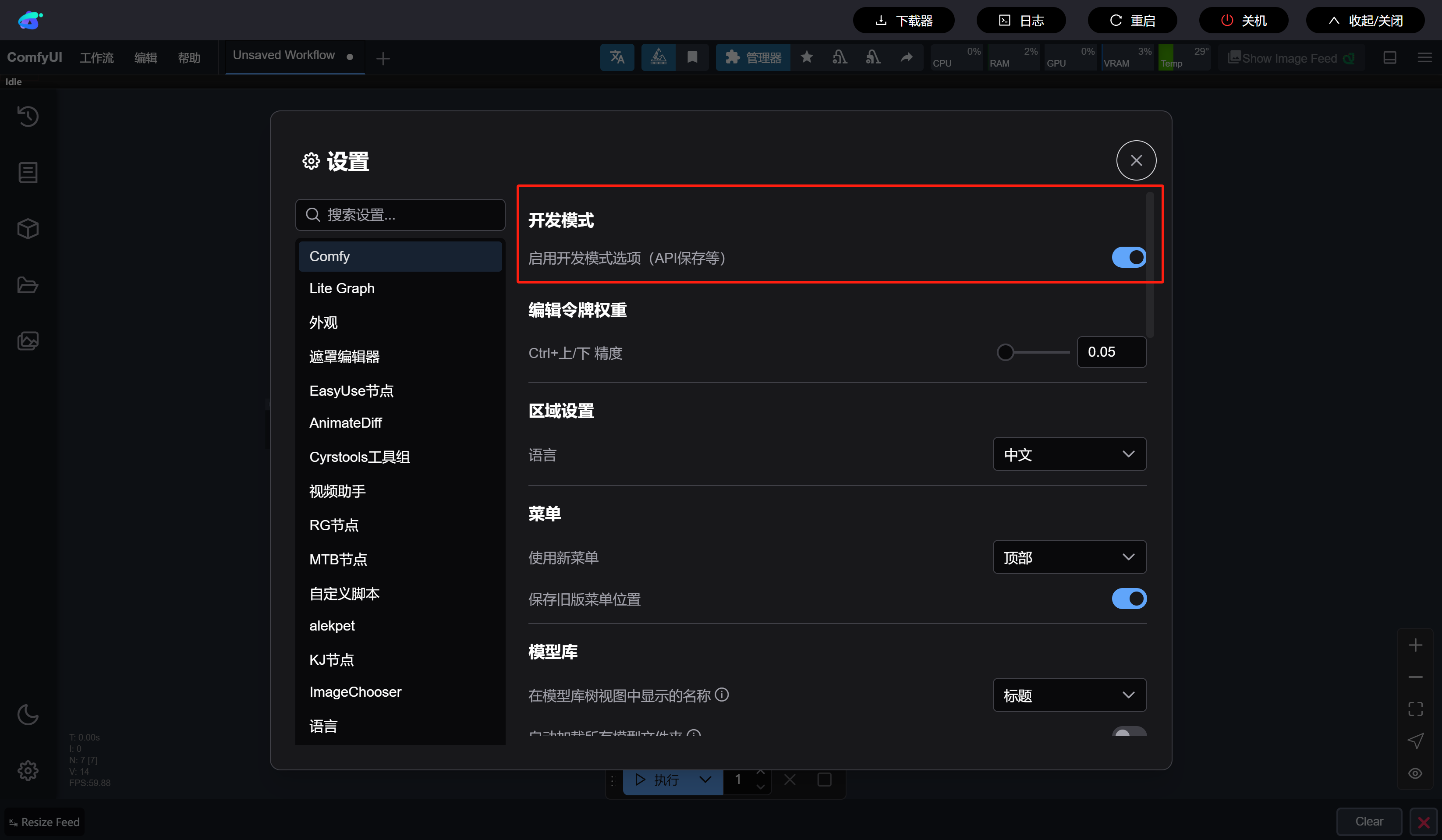
Task: Click the 收起/关闭 button
Action: (x=1365, y=21)
